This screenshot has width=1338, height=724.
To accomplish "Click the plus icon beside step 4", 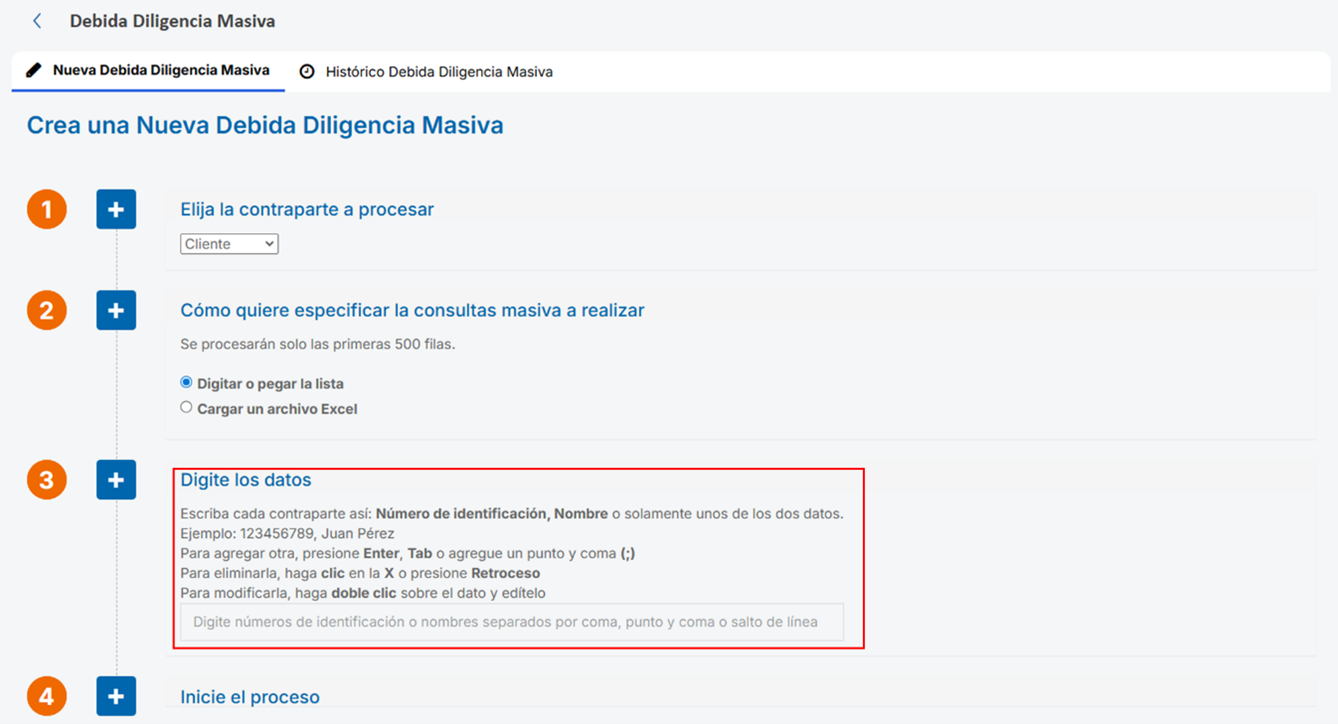I will (x=116, y=696).
